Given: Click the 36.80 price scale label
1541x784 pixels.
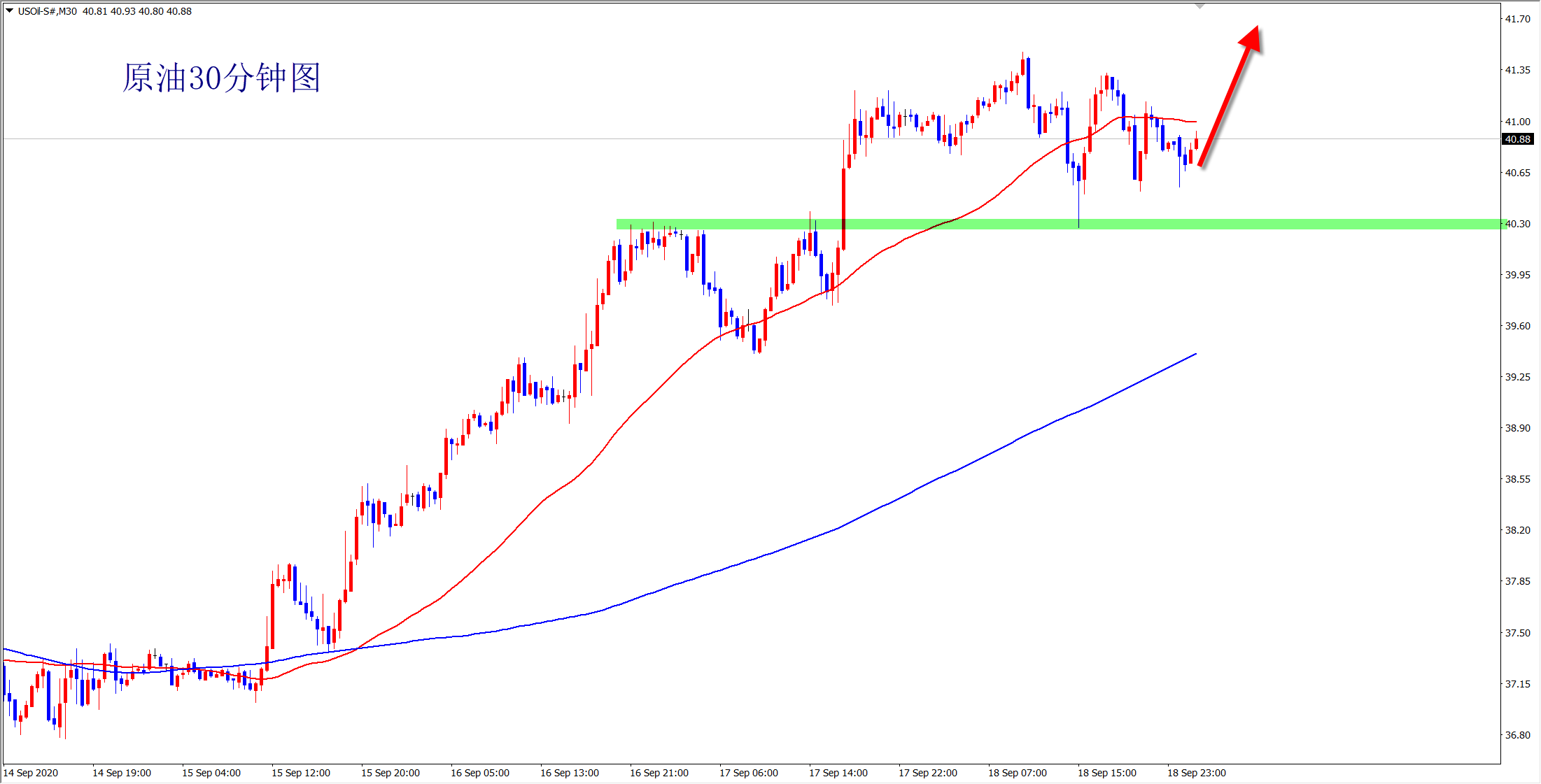Looking at the screenshot, I should pyautogui.click(x=1517, y=735).
